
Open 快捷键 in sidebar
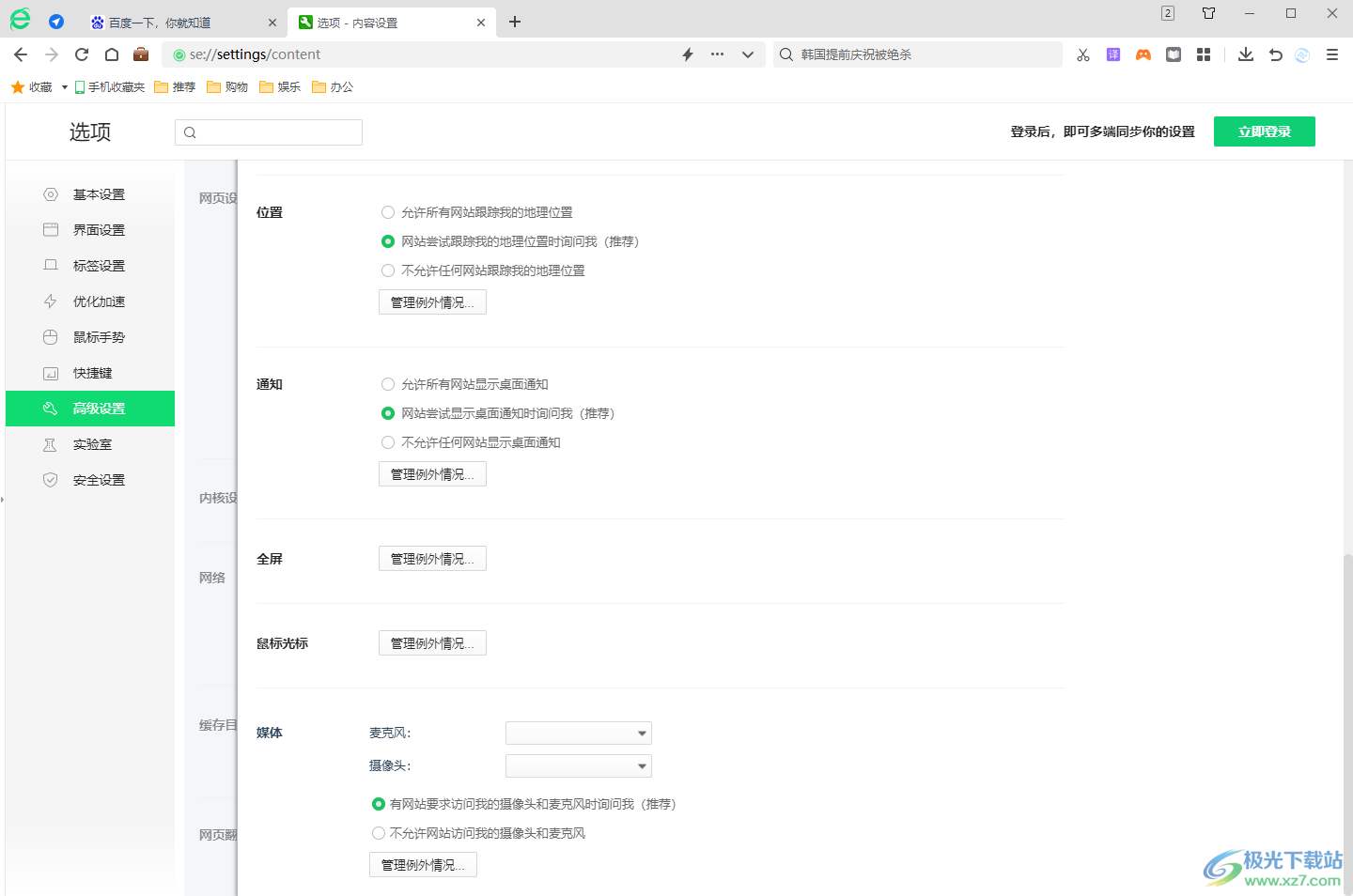tap(90, 373)
